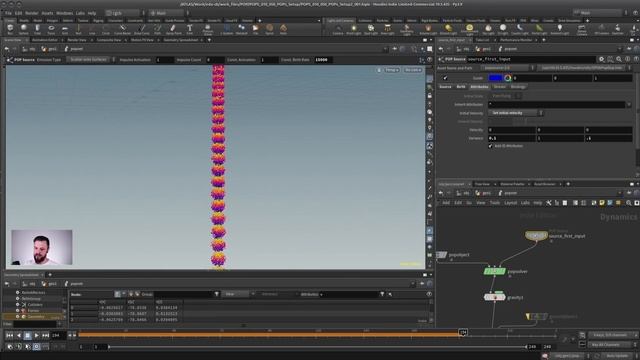Jump to the first frame
This screenshot has height=360, width=640.
pos(9,336)
